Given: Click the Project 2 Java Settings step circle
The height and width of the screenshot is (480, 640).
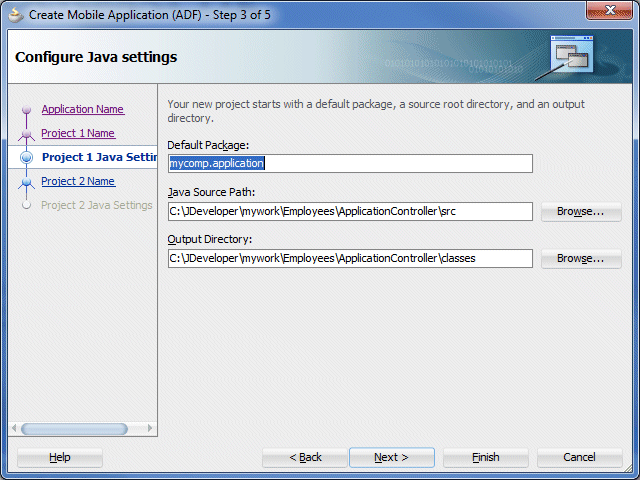Looking at the screenshot, I should pyautogui.click(x=27, y=205).
